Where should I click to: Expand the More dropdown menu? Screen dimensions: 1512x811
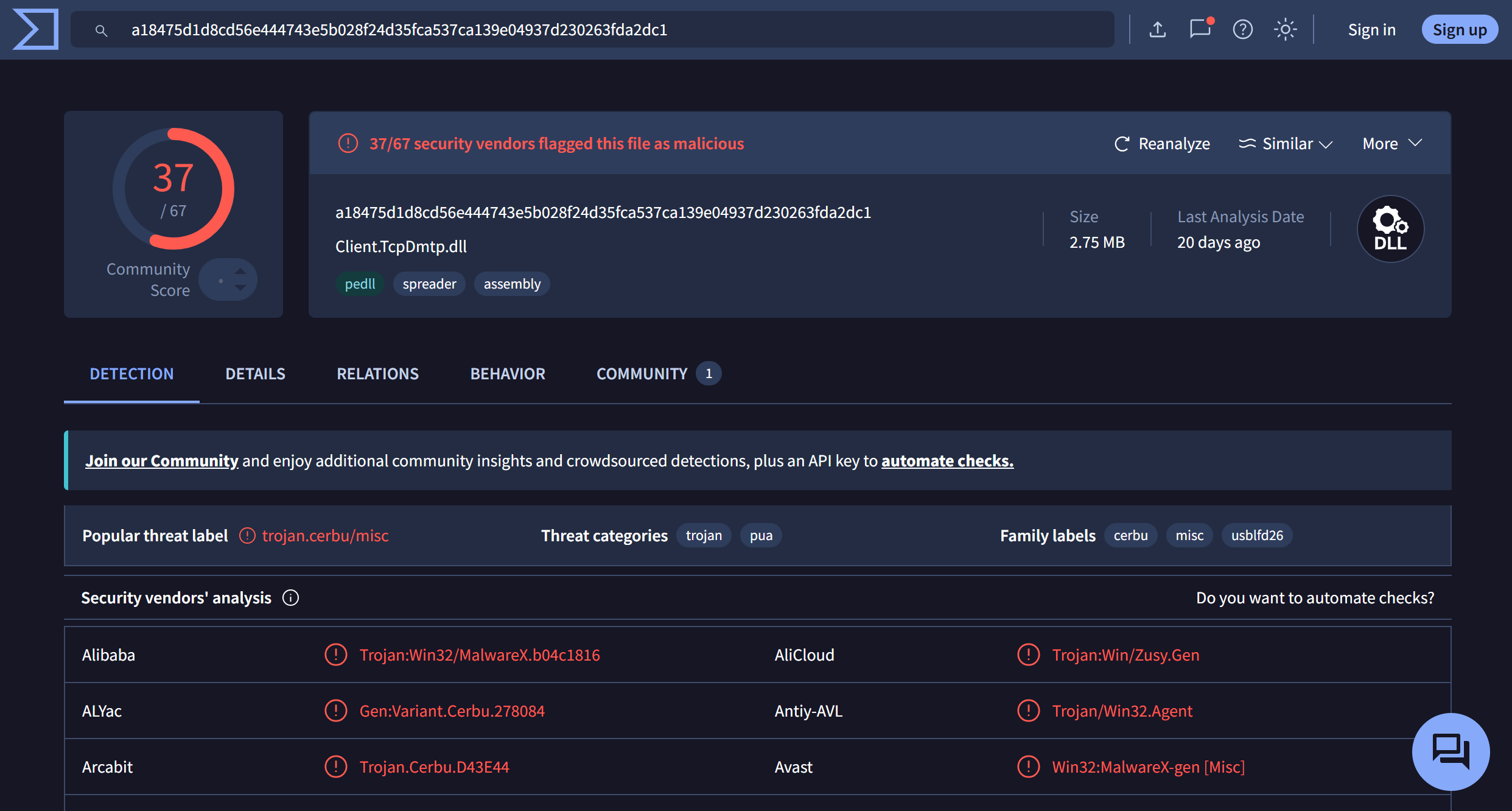click(x=1392, y=144)
